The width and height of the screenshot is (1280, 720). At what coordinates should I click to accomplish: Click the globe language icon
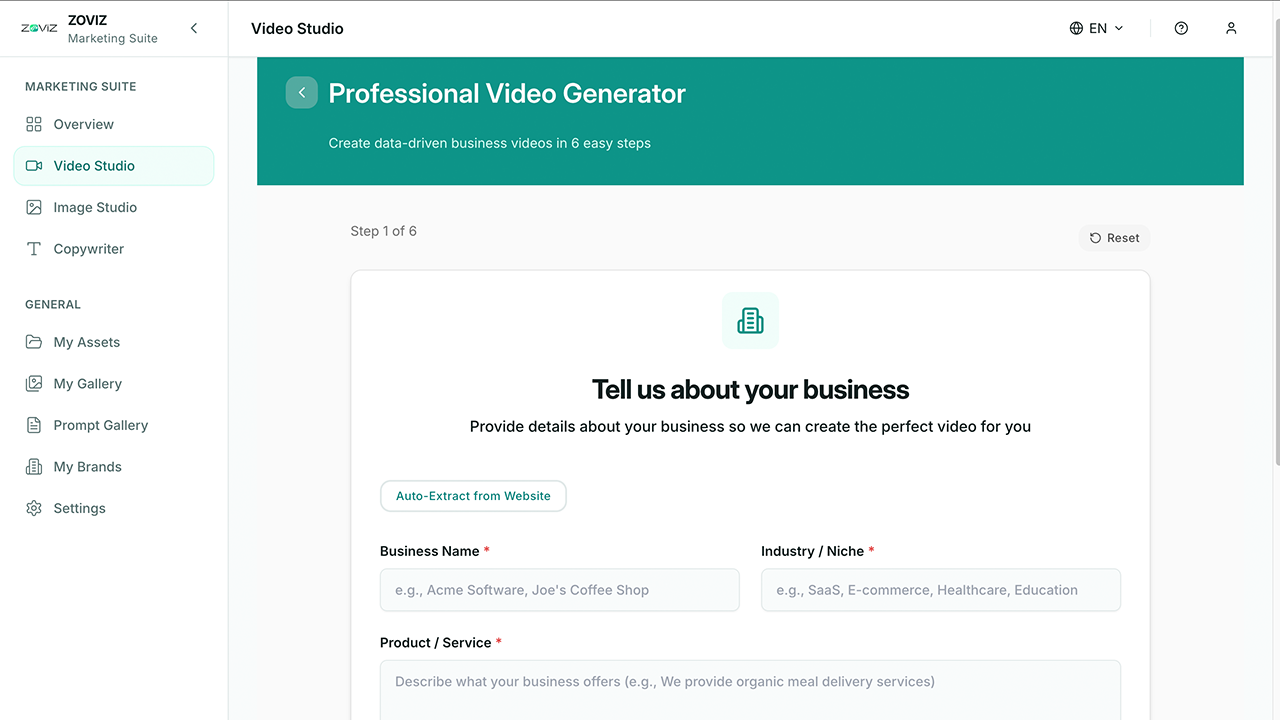pyautogui.click(x=1076, y=28)
